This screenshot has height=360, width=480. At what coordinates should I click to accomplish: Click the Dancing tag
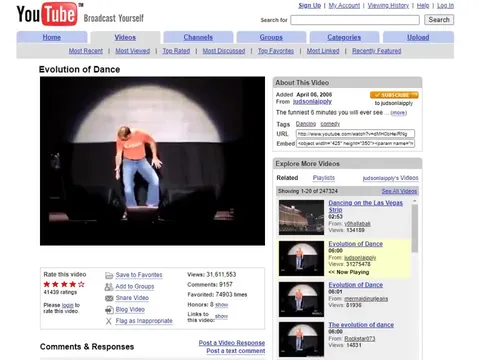click(306, 124)
